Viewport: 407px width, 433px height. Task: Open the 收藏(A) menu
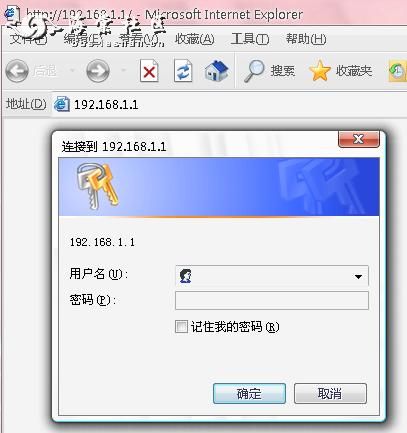tap(195, 39)
